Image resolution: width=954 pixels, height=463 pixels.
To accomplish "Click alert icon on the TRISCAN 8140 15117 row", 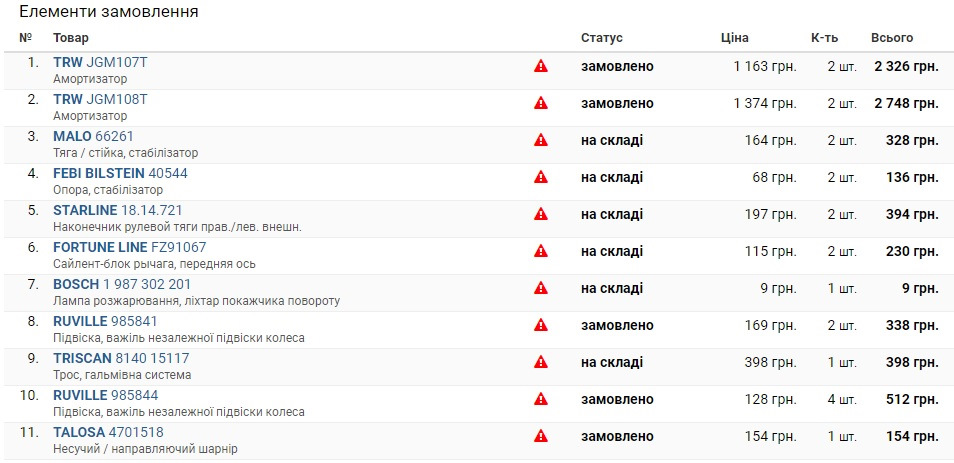I will 540,363.
